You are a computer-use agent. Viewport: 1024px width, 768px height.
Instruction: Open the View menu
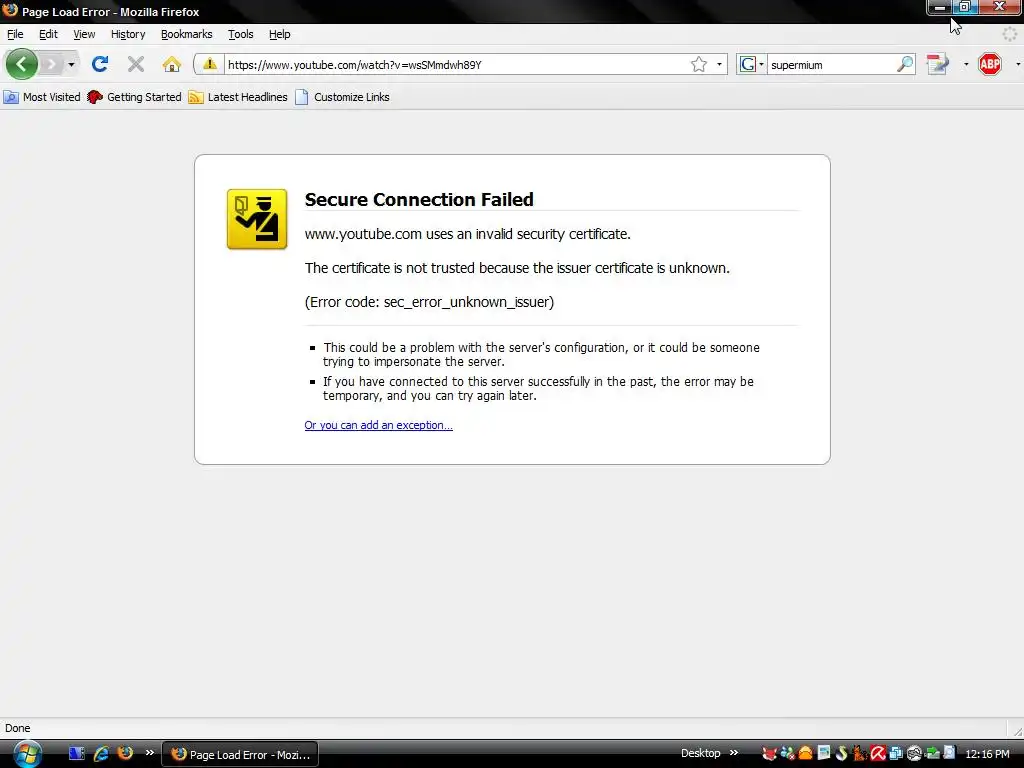(84, 34)
